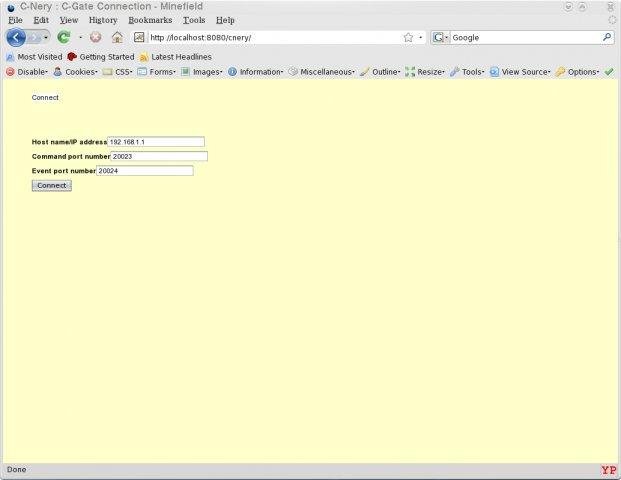Open the History menu
The height and width of the screenshot is (480, 621).
(x=103, y=20)
